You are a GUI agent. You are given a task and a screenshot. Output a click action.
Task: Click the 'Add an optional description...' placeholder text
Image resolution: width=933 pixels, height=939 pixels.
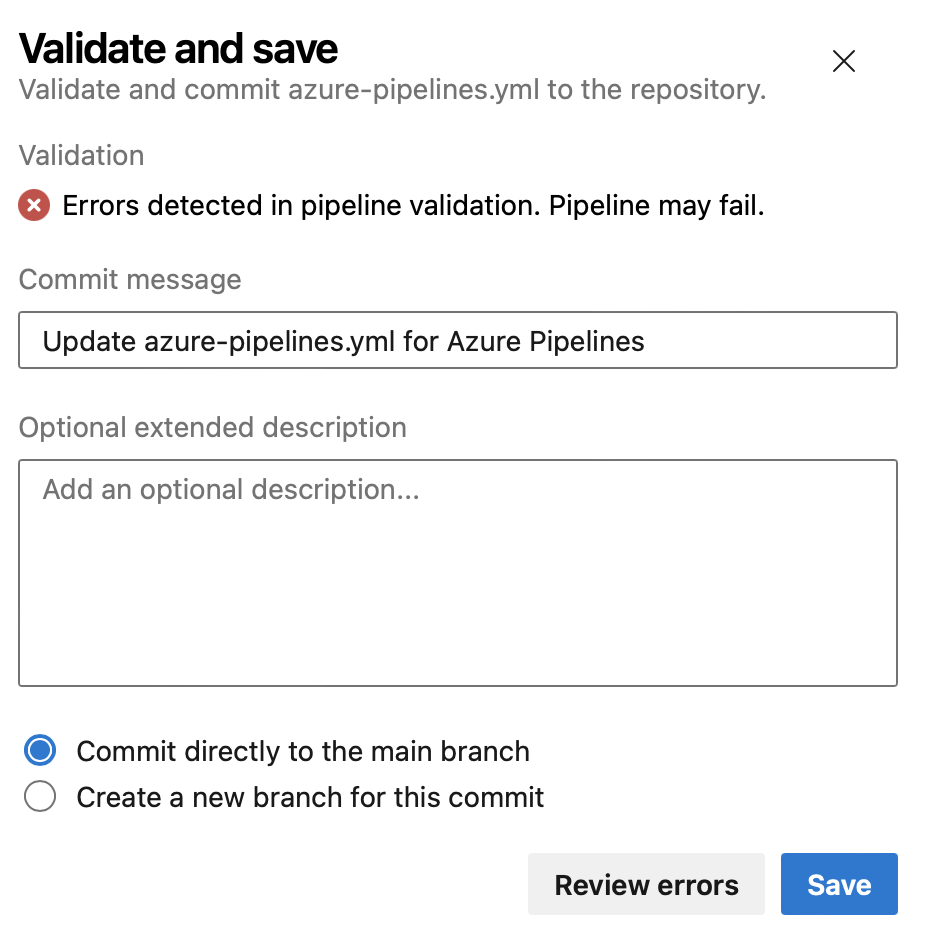[231, 489]
